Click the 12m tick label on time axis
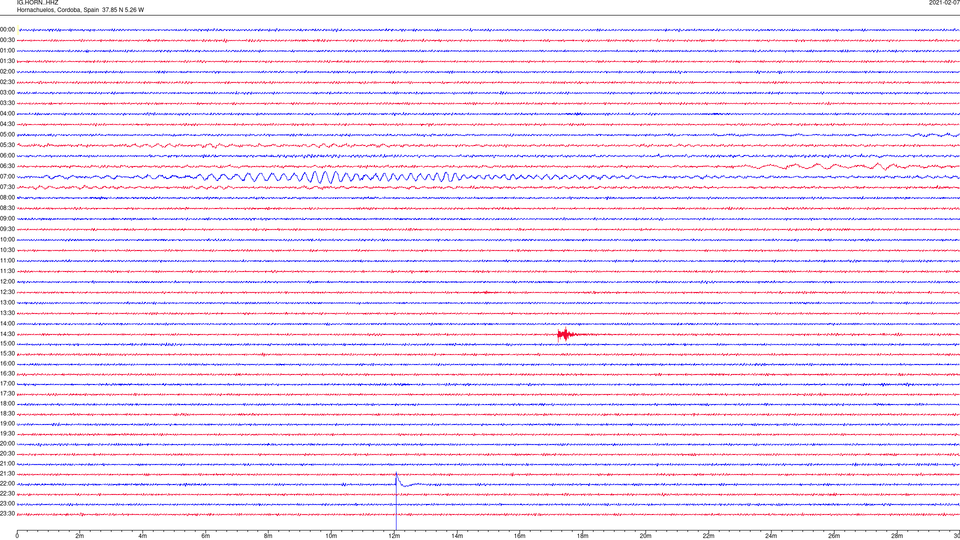Viewport: 960px width, 540px height. coord(394,536)
